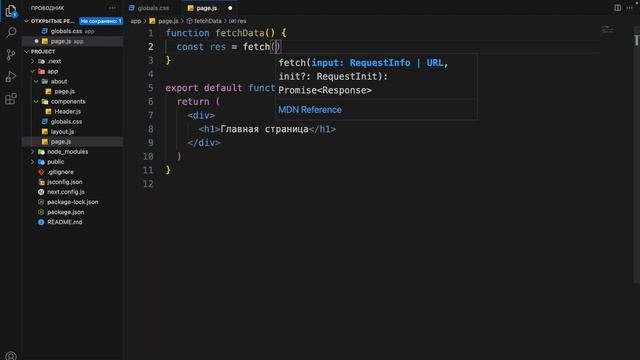Place cursor on 'Главная страница' heading text
This screenshot has width=640, height=360.
[x=264, y=129]
